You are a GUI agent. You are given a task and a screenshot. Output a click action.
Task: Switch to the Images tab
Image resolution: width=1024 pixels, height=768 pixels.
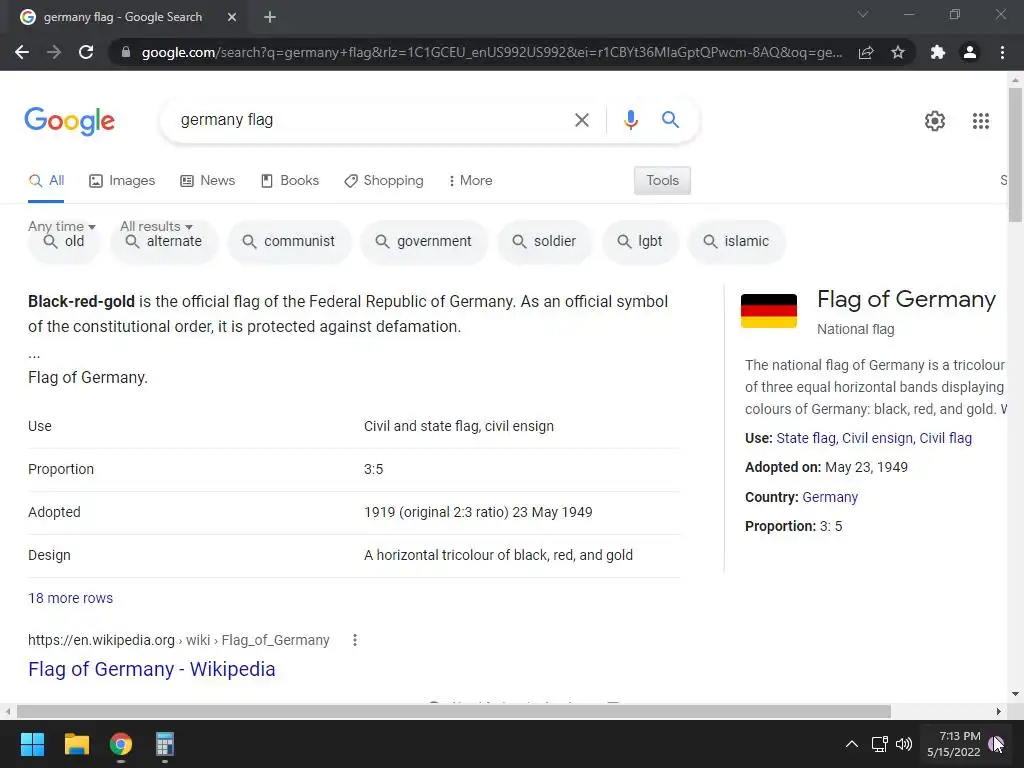pyautogui.click(x=122, y=181)
